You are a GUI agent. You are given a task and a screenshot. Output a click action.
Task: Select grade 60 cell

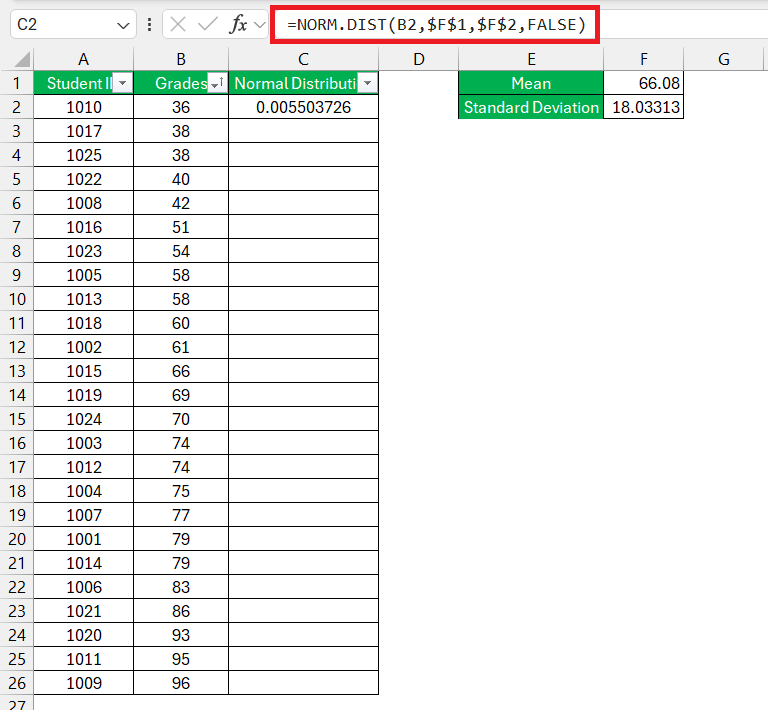[181, 323]
